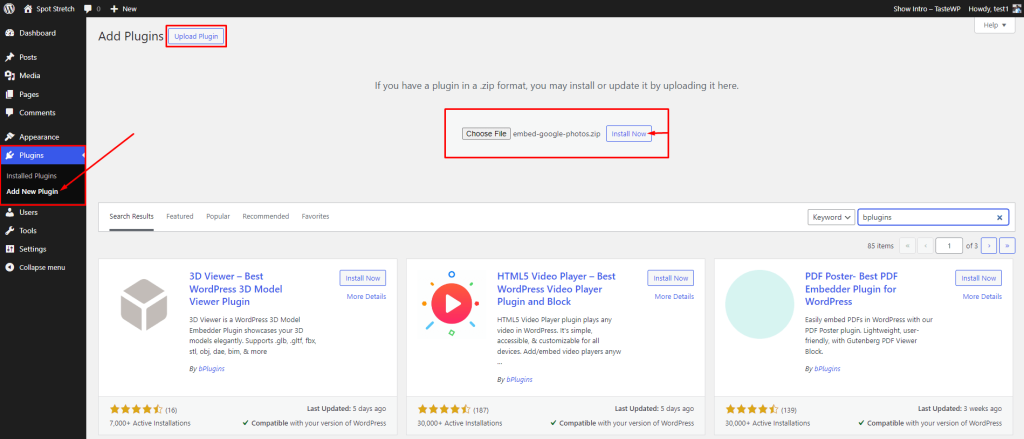Click the 3D Viewer plugin cube thumbnail
Image resolution: width=1024 pixels, height=439 pixels.
(x=145, y=305)
